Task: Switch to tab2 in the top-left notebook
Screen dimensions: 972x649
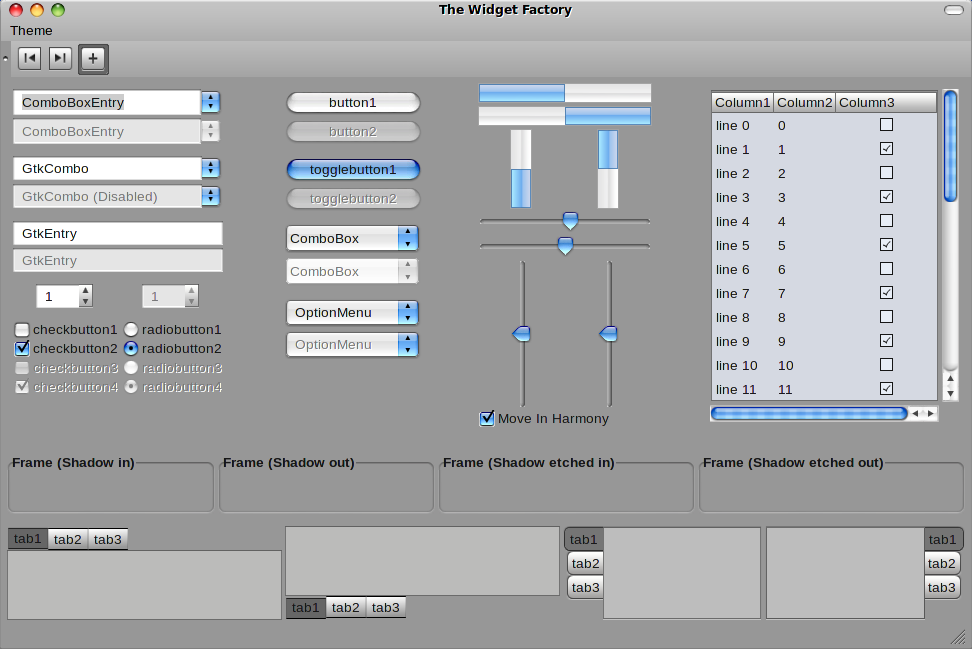Action: pyautogui.click(x=68, y=540)
